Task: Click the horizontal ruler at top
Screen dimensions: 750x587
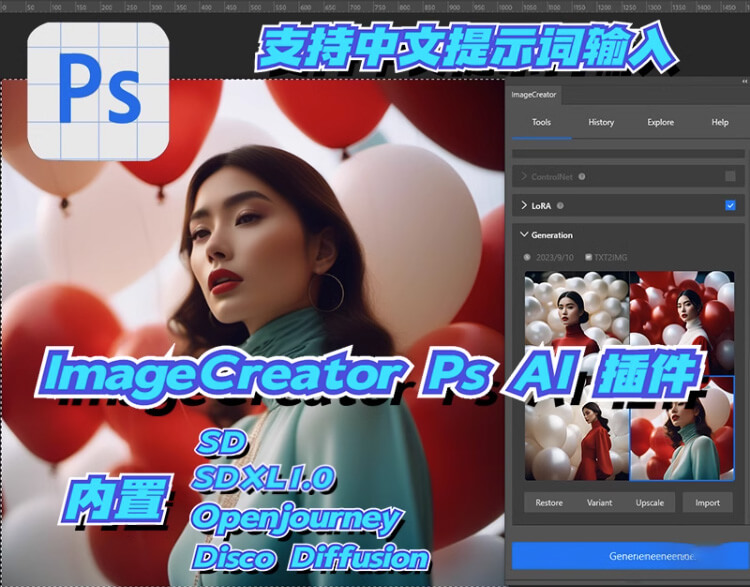Action: pyautogui.click(x=375, y=7)
